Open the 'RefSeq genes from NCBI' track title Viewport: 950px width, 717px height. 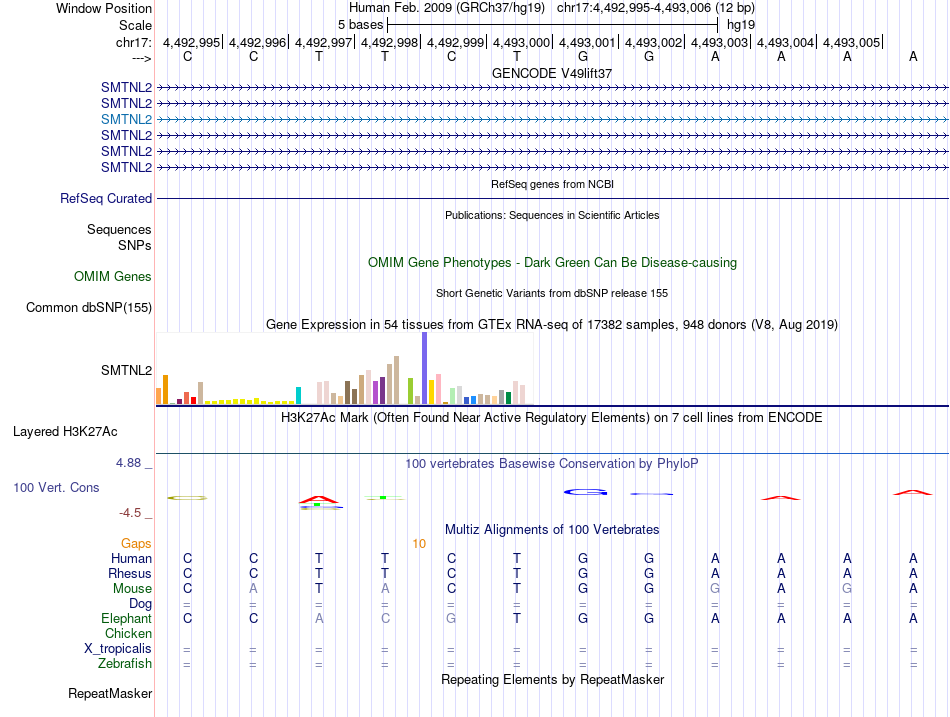tap(552, 184)
